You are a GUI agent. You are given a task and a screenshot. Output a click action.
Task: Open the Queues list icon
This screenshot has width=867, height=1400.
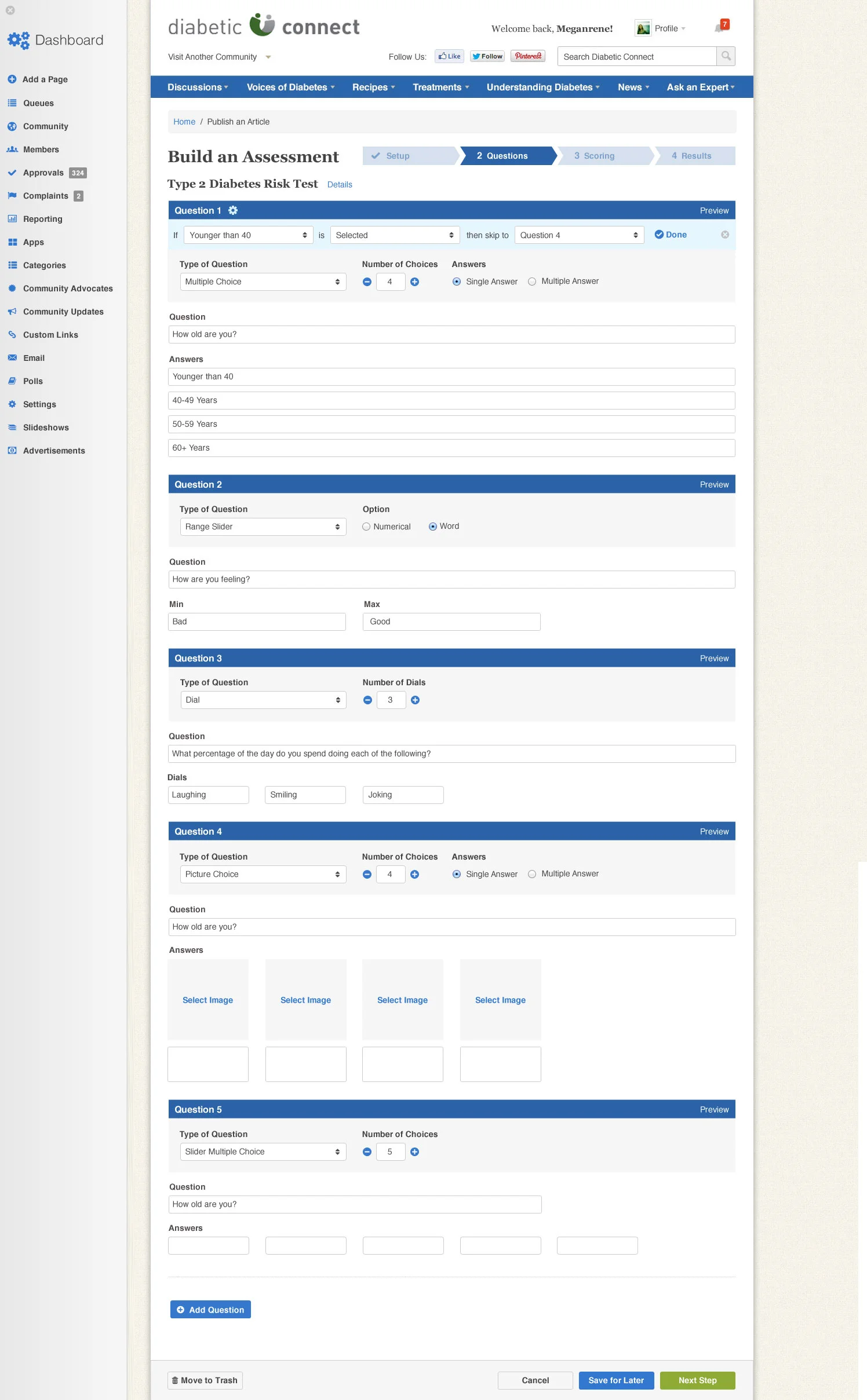pos(12,103)
